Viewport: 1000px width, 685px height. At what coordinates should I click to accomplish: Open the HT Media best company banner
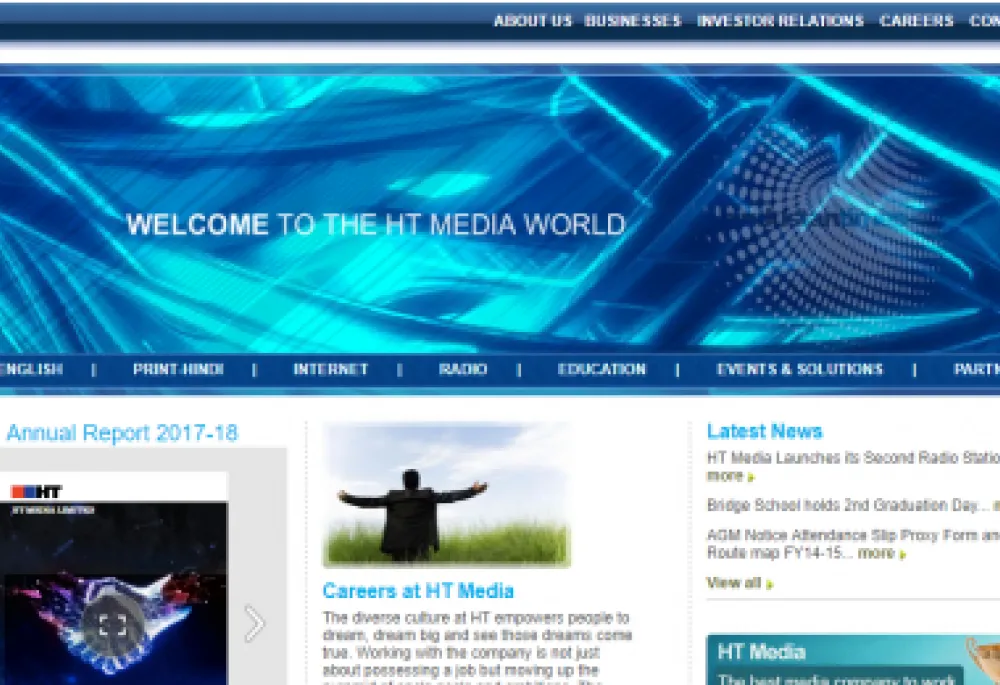[x=853, y=659]
